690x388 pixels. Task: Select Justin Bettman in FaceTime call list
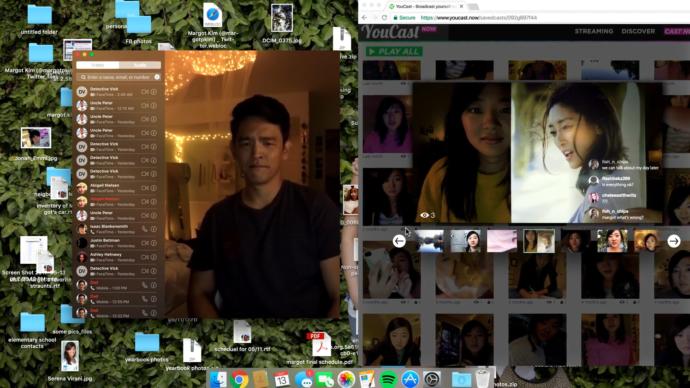(119, 243)
